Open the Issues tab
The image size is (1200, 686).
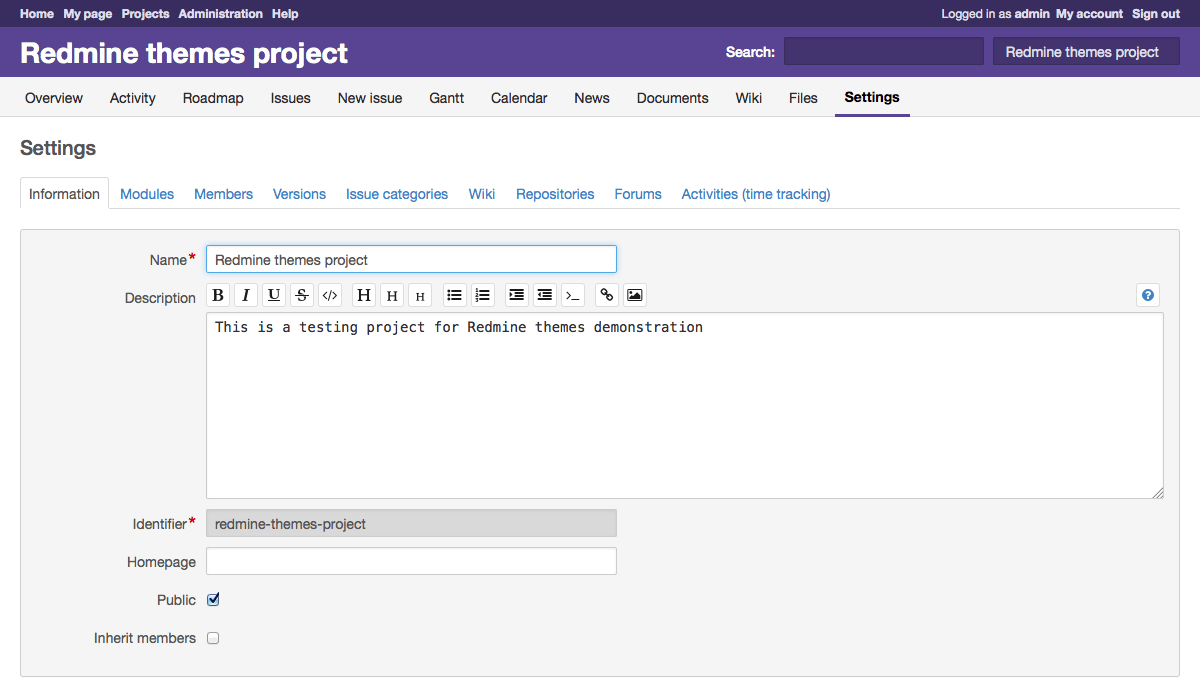pyautogui.click(x=290, y=98)
